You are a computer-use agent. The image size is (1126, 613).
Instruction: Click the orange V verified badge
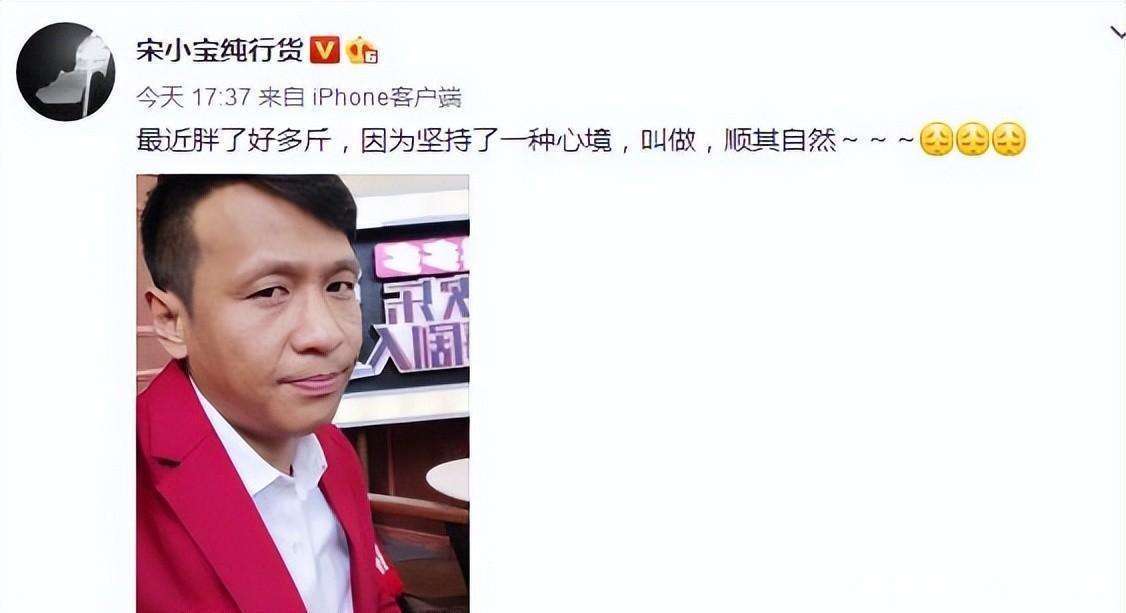click(325, 50)
